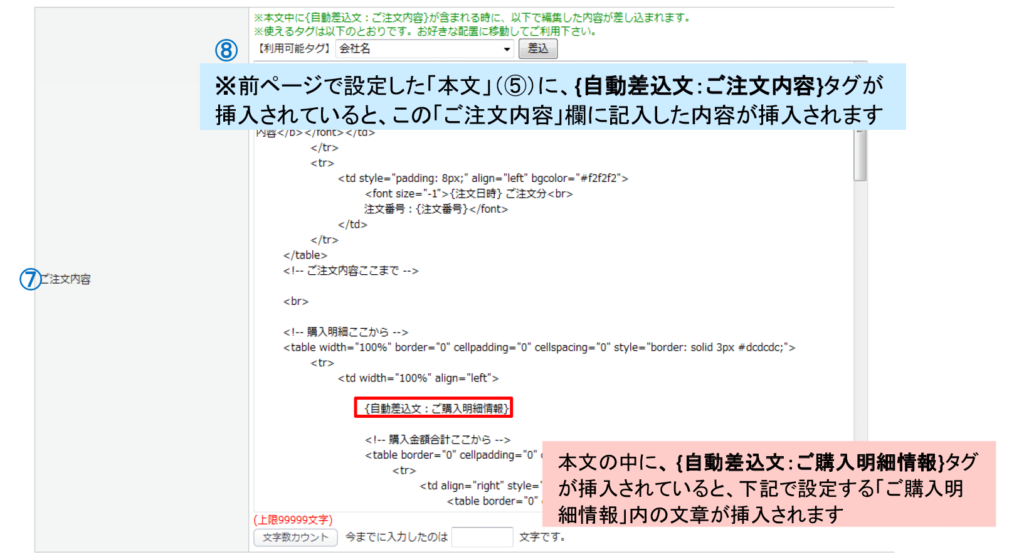Click the character count result field
The image size is (1024, 559).
coord(483,537)
